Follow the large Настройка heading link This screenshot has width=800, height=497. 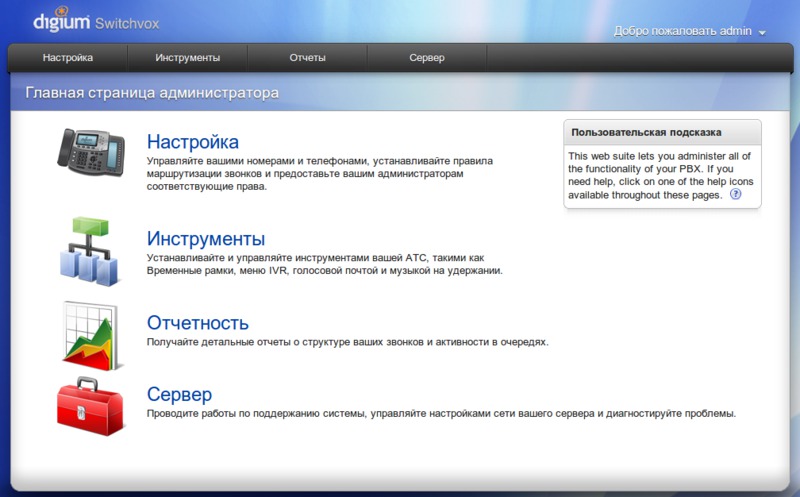pyautogui.click(x=193, y=142)
